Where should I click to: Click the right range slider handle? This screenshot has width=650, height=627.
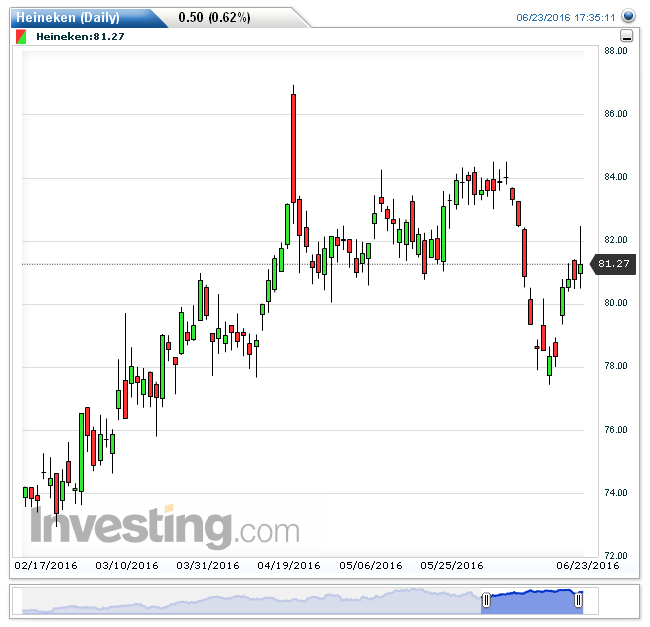click(578, 600)
